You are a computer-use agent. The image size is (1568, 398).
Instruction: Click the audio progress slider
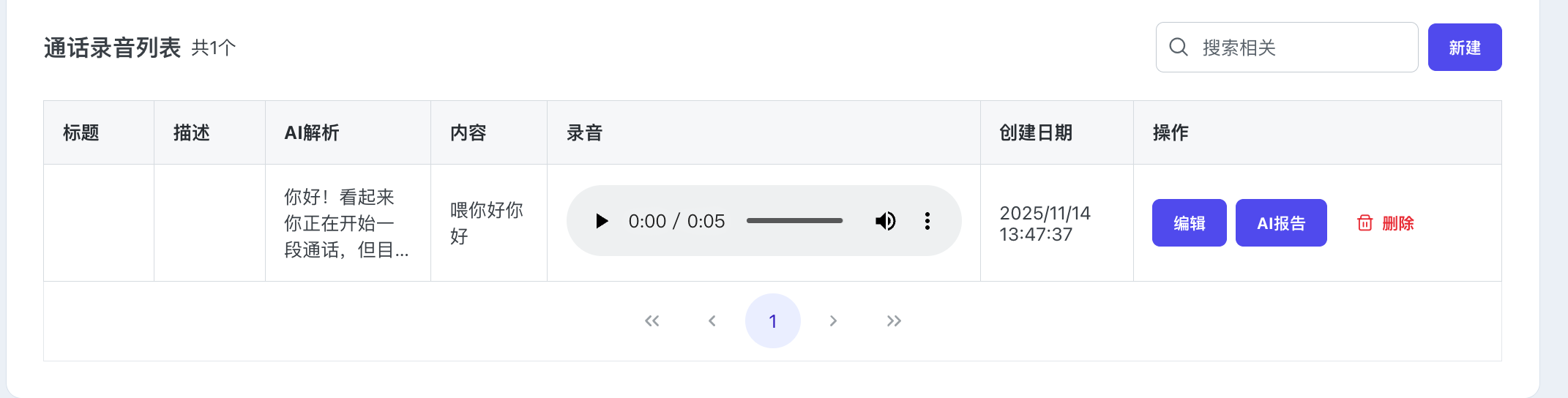tap(794, 221)
